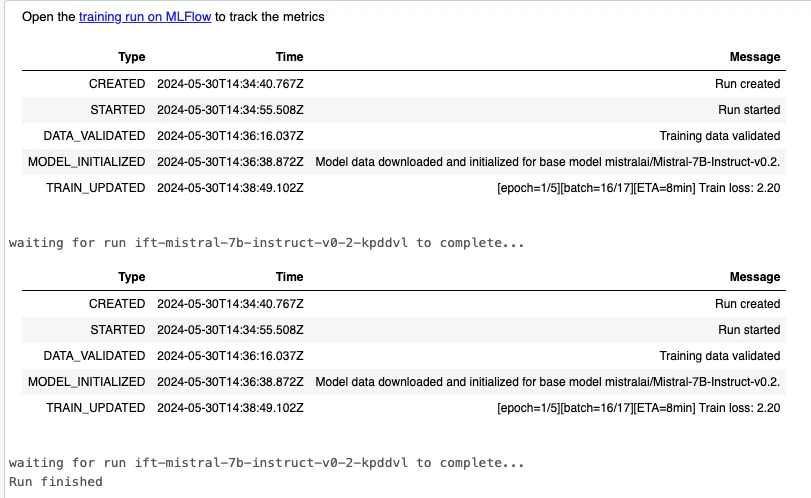Click the last 'waiting for run' line above Run finished
This screenshot has width=811, height=498.
coord(267,462)
